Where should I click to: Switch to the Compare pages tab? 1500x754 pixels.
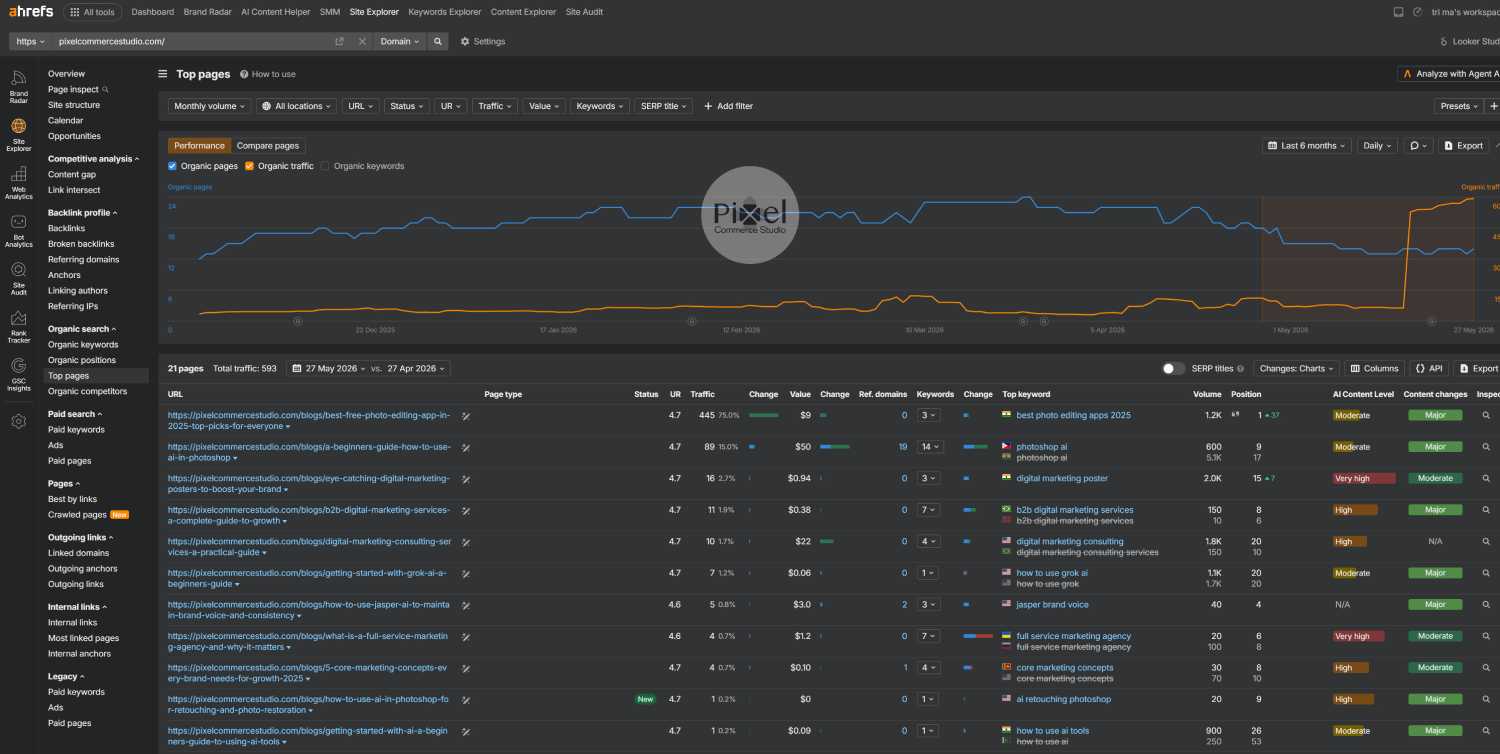[268, 146]
